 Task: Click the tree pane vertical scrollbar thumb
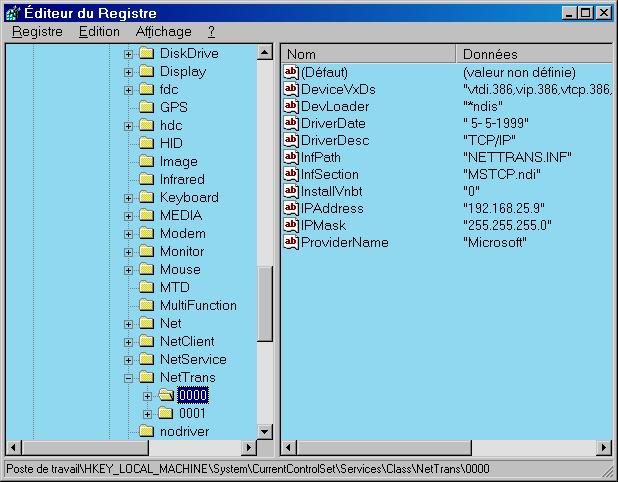pyautogui.click(x=265, y=304)
